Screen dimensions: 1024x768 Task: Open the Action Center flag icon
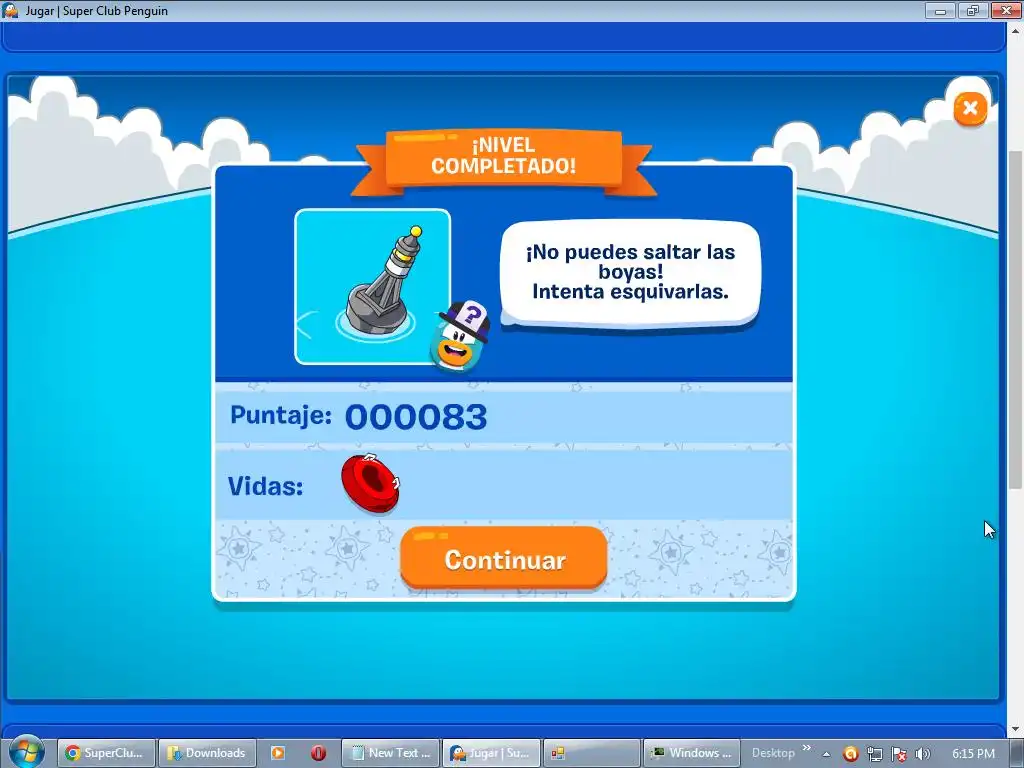[899, 754]
